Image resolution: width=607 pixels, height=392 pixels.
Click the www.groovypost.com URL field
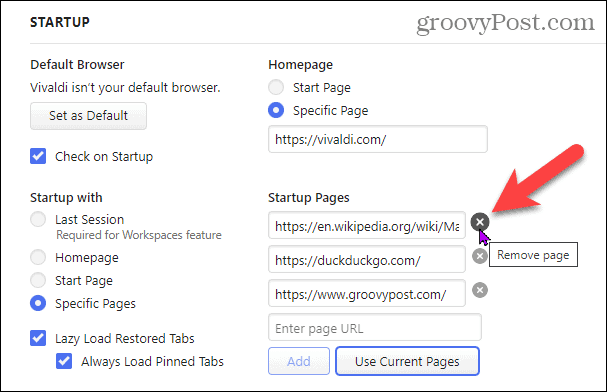(367, 294)
